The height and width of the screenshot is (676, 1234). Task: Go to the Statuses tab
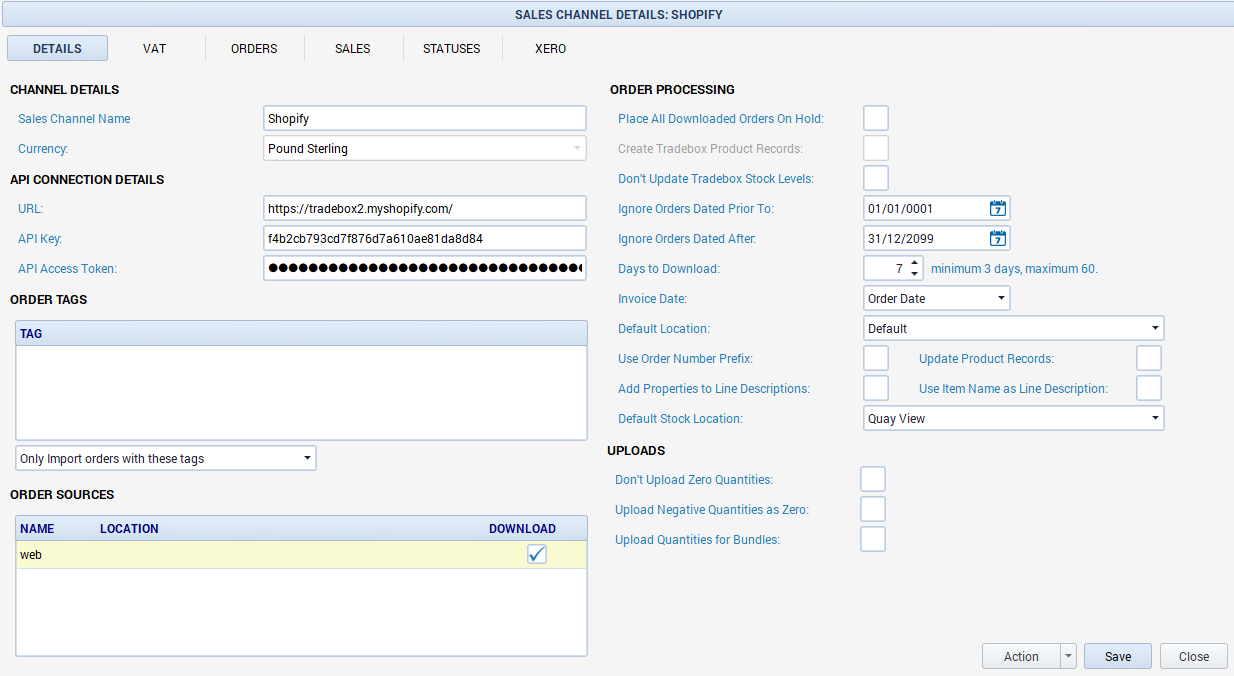(452, 48)
